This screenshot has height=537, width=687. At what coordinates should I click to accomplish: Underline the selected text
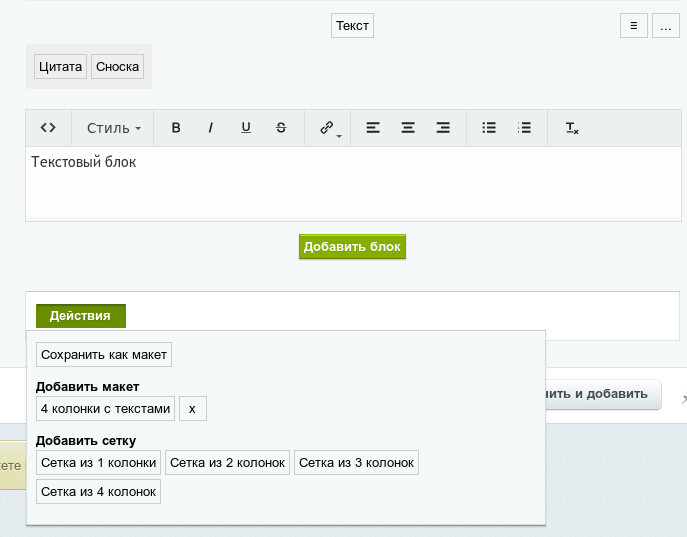(x=246, y=128)
